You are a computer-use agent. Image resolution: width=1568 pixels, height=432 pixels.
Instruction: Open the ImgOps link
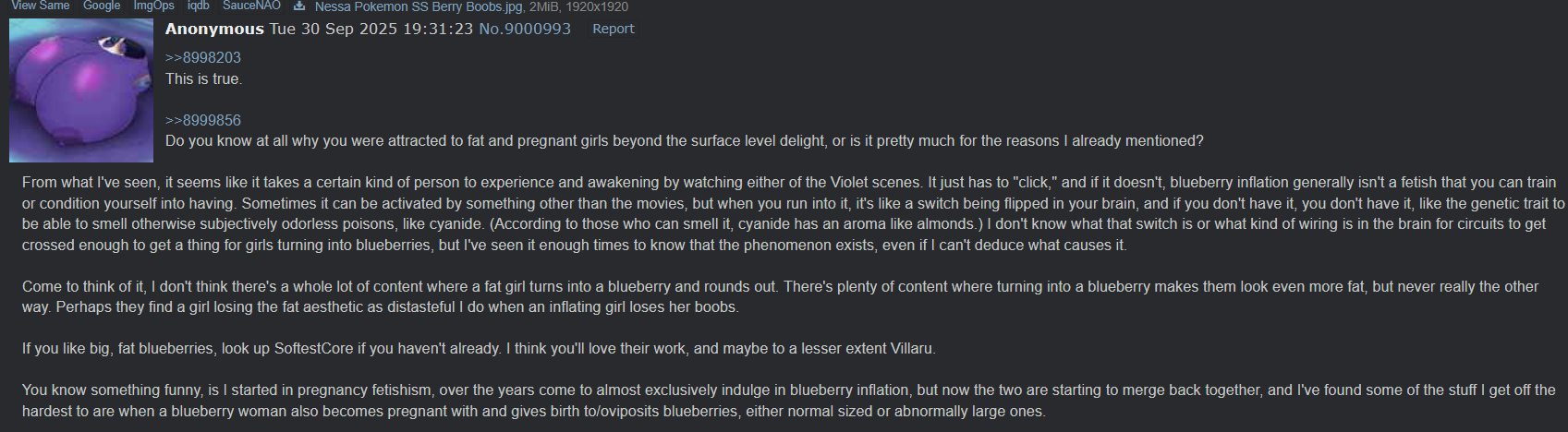tap(153, 6)
